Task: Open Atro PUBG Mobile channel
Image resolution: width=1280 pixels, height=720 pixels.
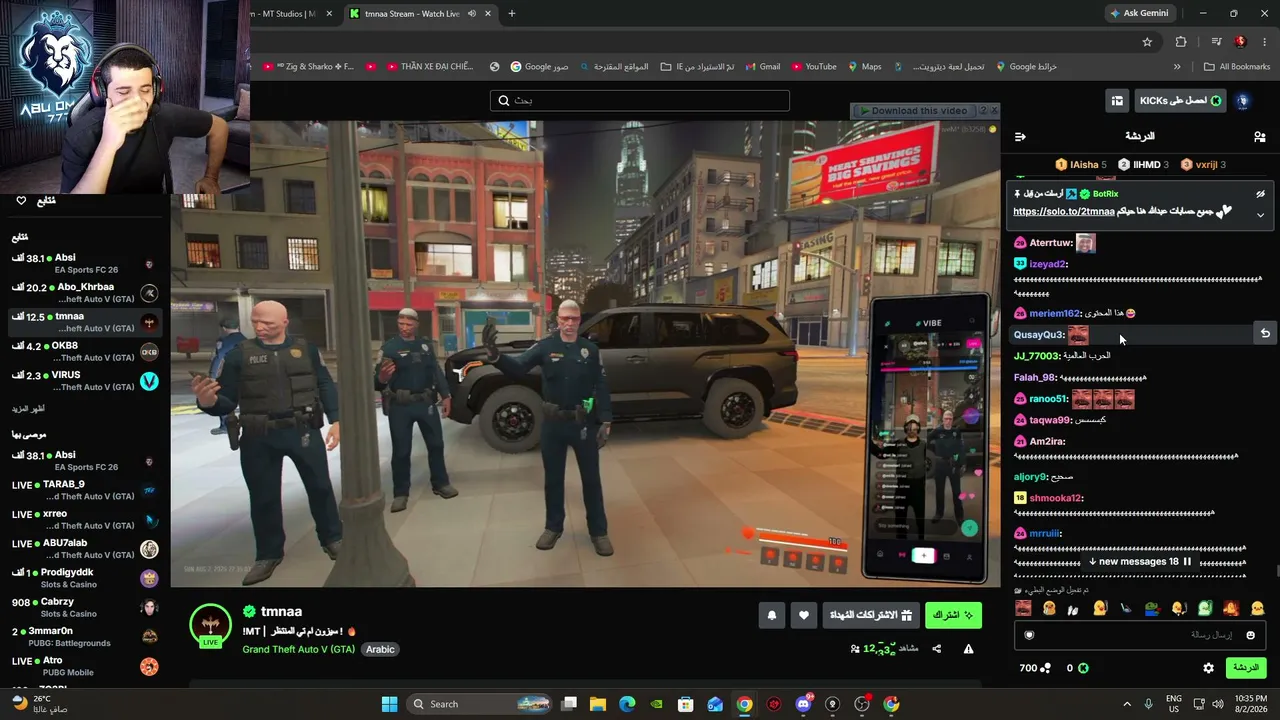Action: [x=85, y=666]
